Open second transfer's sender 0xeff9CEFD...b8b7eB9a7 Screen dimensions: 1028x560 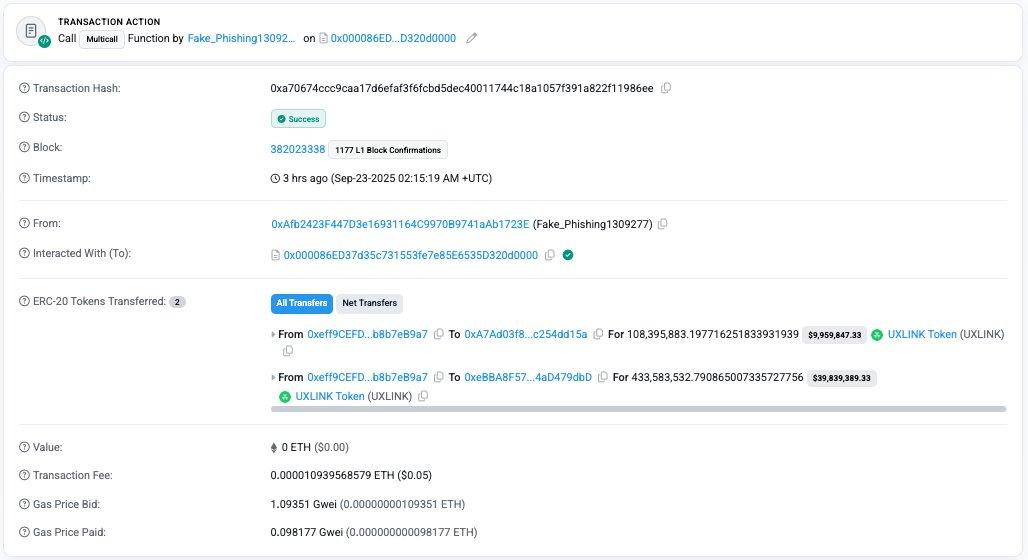pos(367,378)
